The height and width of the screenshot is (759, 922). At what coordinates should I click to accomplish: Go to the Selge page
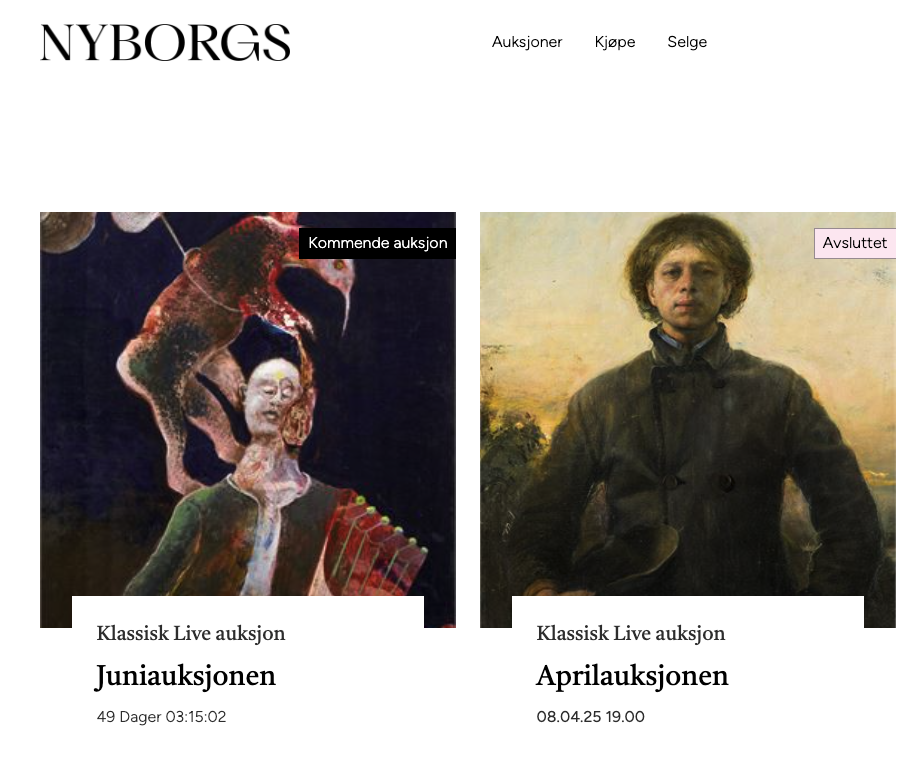point(687,42)
